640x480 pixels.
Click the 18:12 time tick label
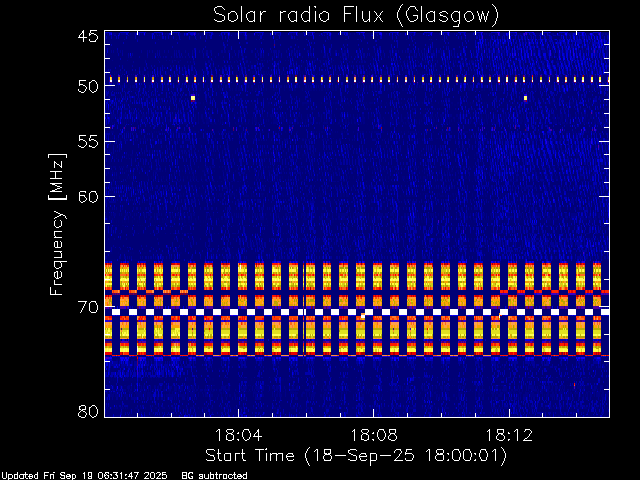(509, 435)
